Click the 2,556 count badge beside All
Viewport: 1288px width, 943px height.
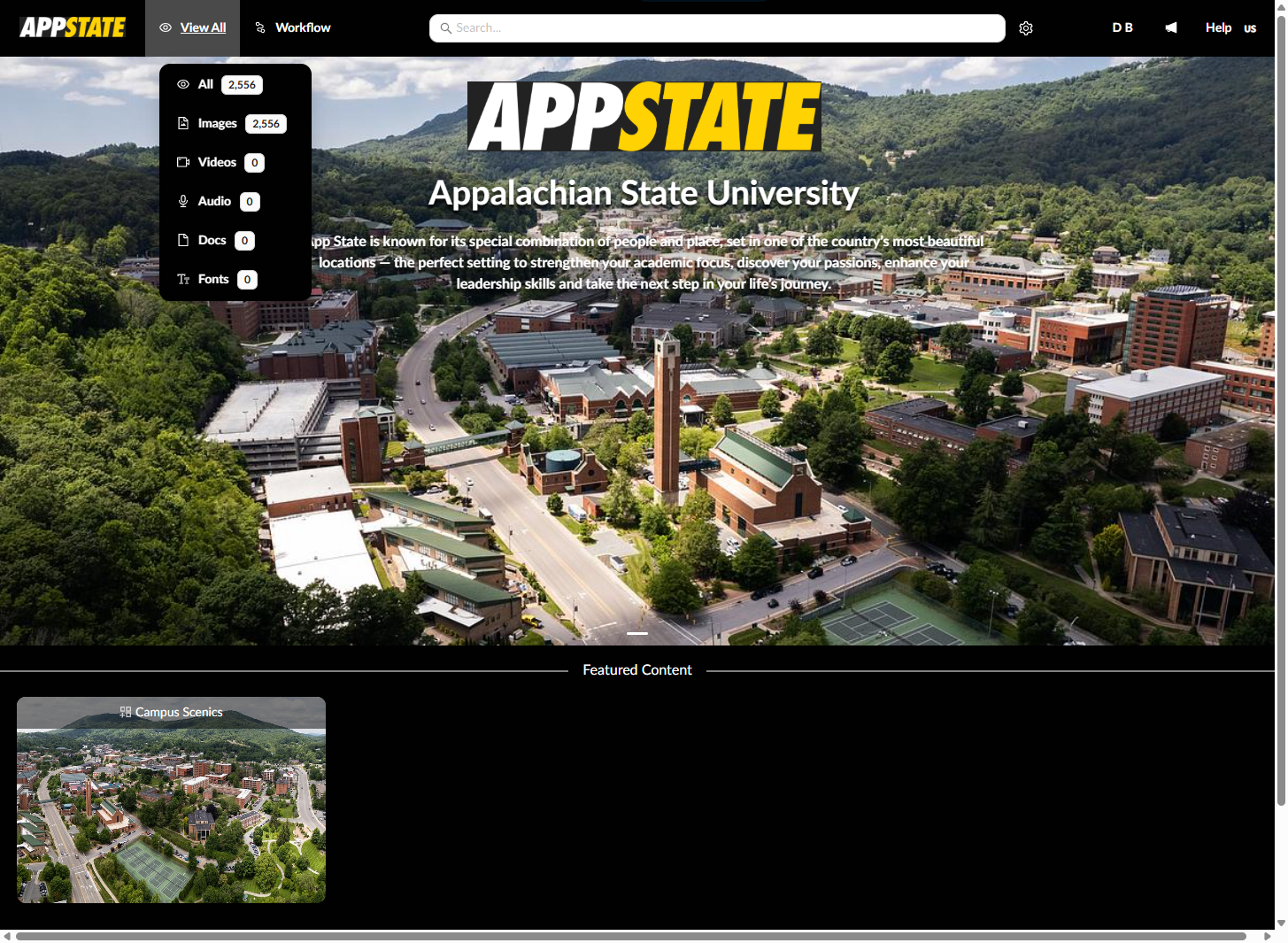(x=242, y=85)
